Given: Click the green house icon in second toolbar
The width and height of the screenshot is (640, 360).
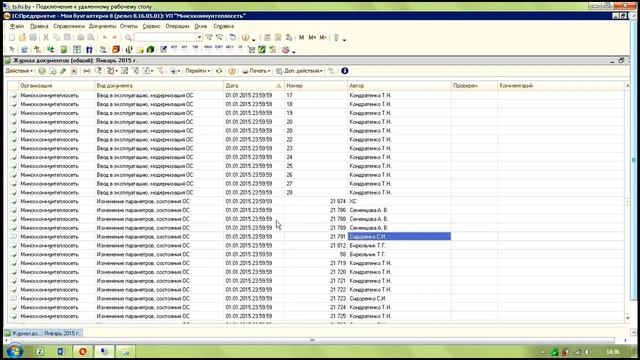Looking at the screenshot, I should coord(151,50).
